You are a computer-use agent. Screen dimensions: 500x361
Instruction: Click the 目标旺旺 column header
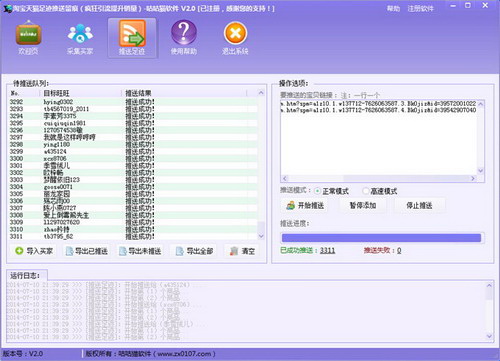point(80,93)
